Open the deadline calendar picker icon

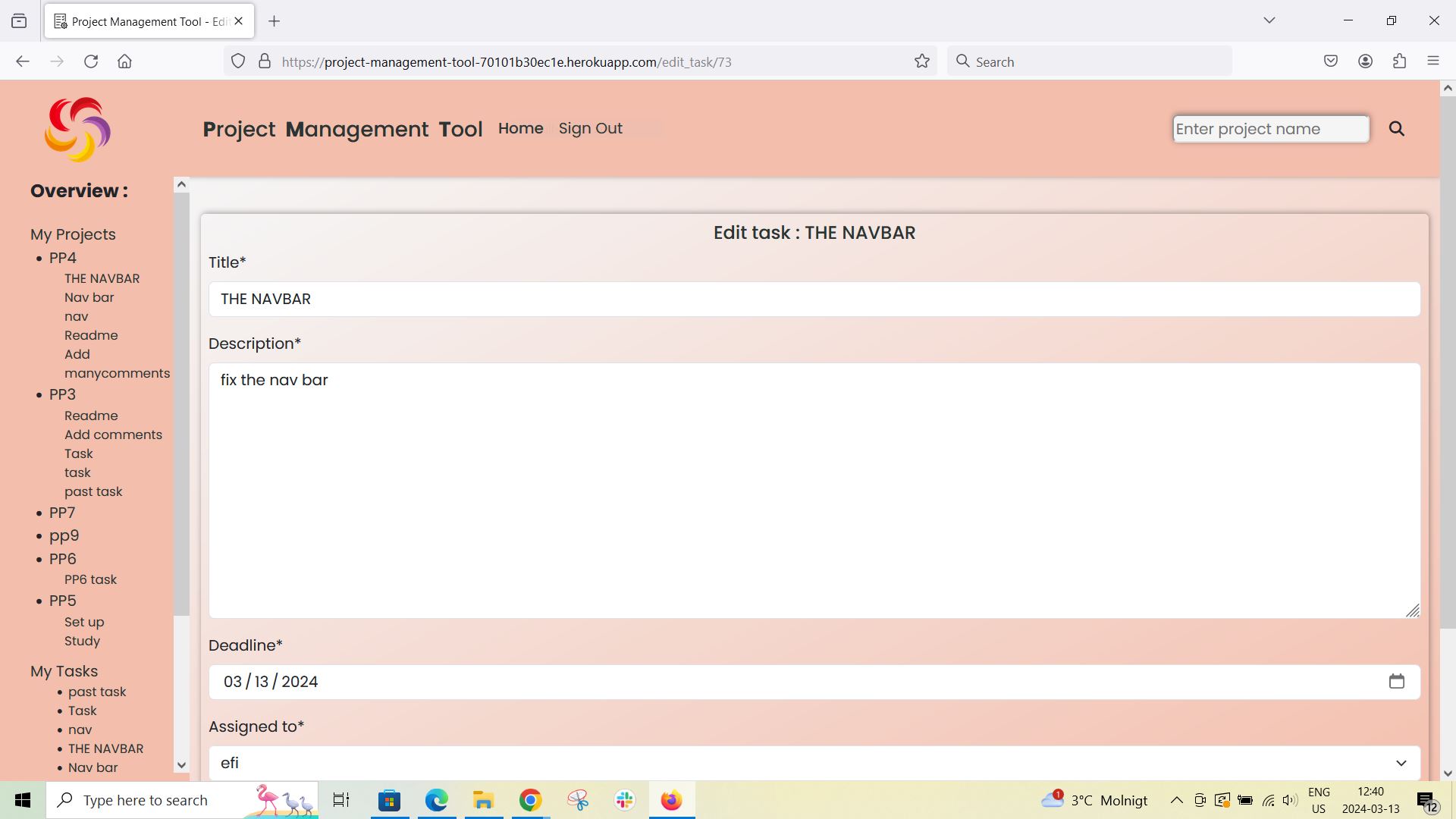point(1398,681)
